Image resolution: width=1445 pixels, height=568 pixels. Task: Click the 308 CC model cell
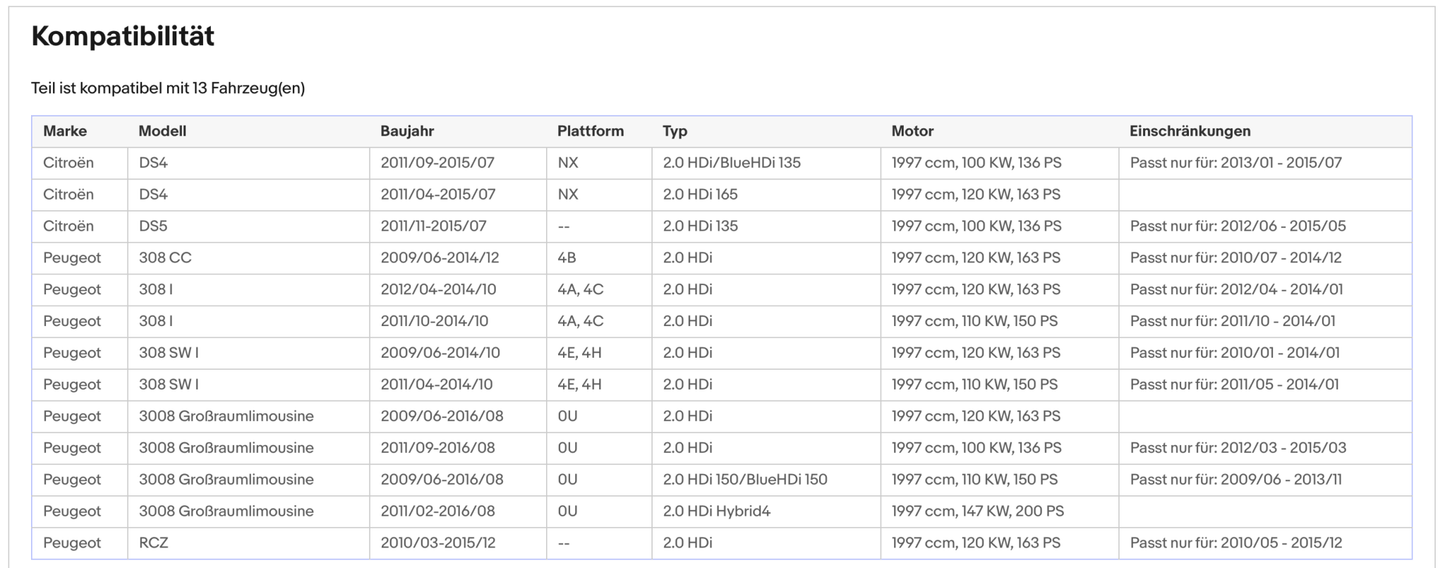point(165,258)
